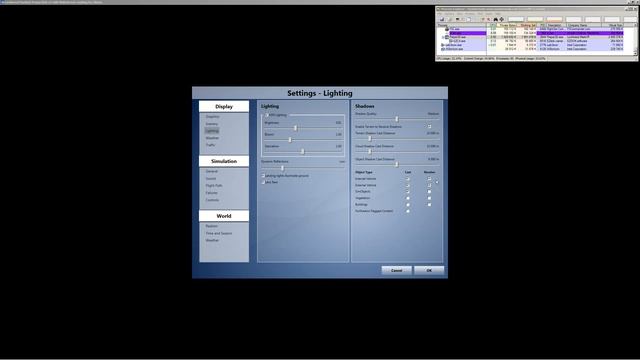This screenshot has width=640, height=360.
Task: Click the CPU Usage status bar entry
Action: point(449,58)
